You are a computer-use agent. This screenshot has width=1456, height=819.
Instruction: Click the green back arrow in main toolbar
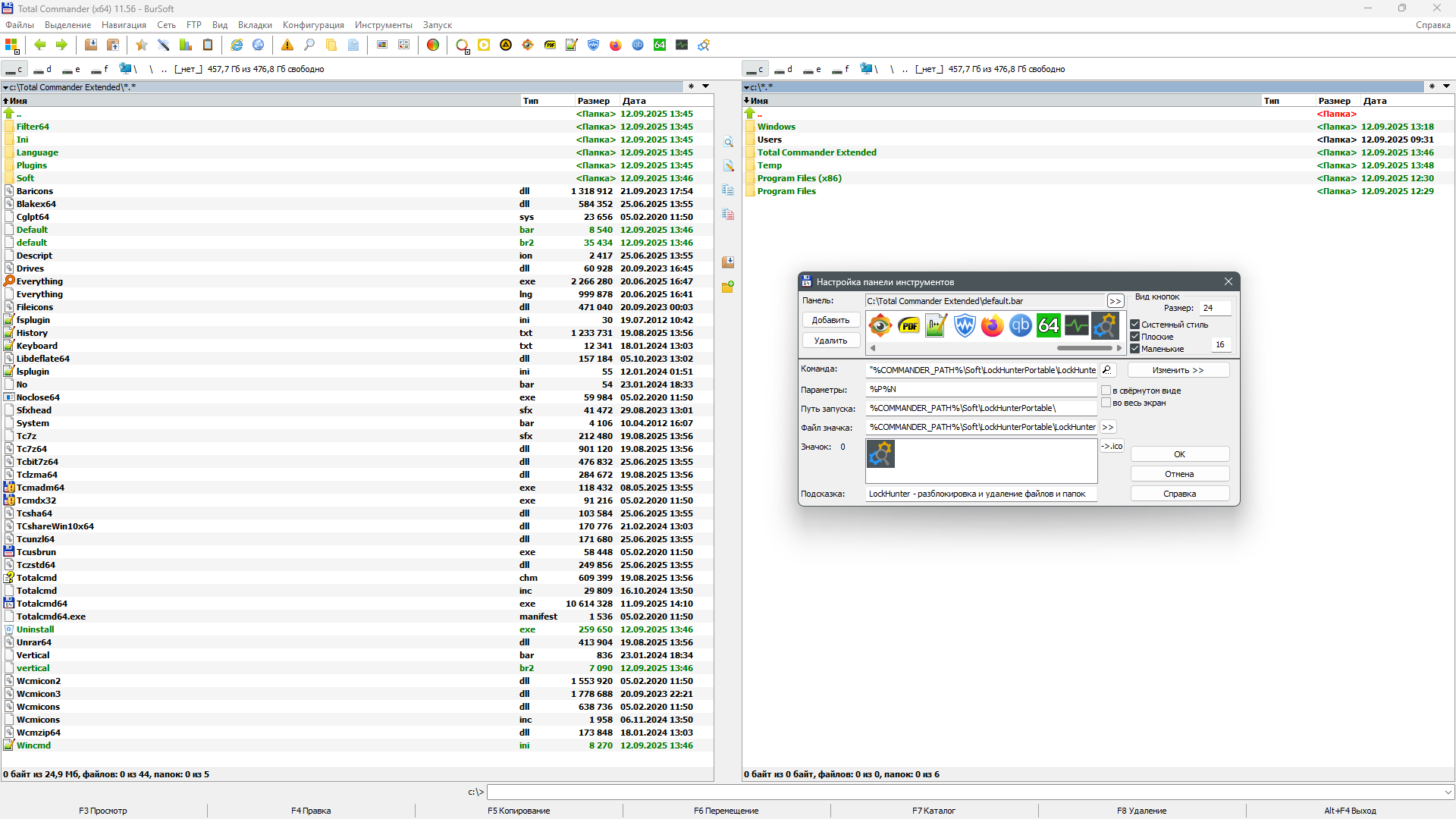[x=40, y=45]
